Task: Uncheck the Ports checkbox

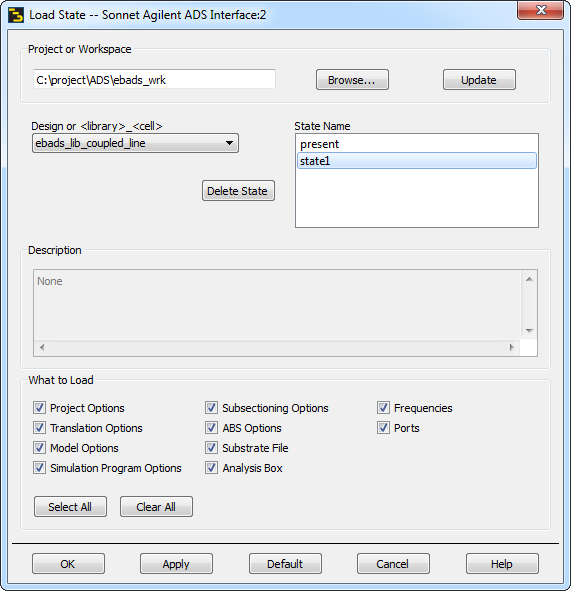Action: 383,428
